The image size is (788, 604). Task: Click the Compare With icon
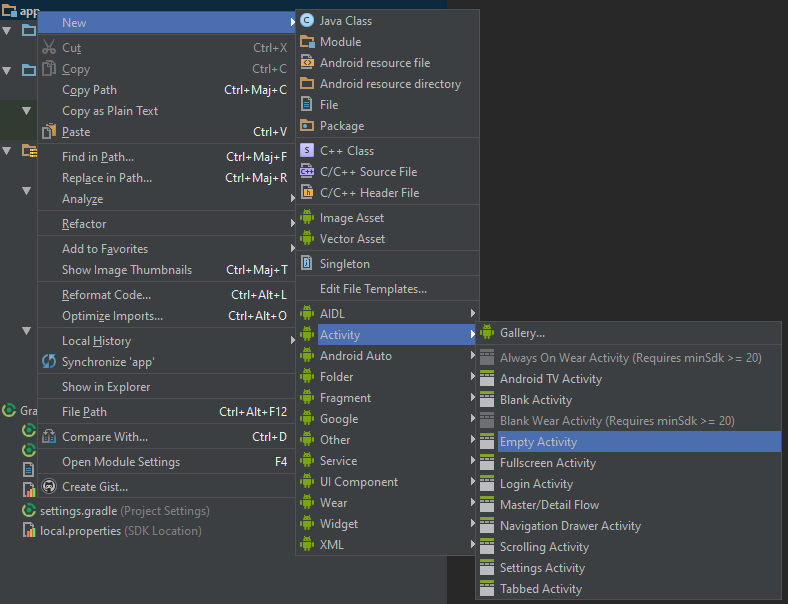pyautogui.click(x=49, y=437)
